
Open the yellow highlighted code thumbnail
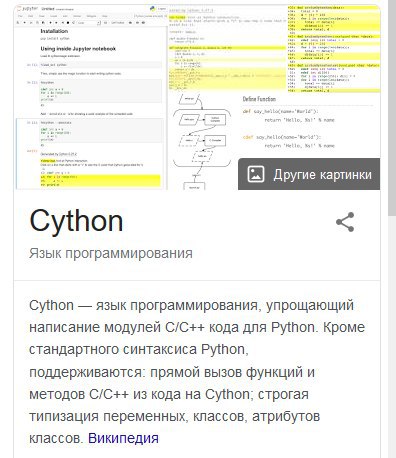[333, 49]
